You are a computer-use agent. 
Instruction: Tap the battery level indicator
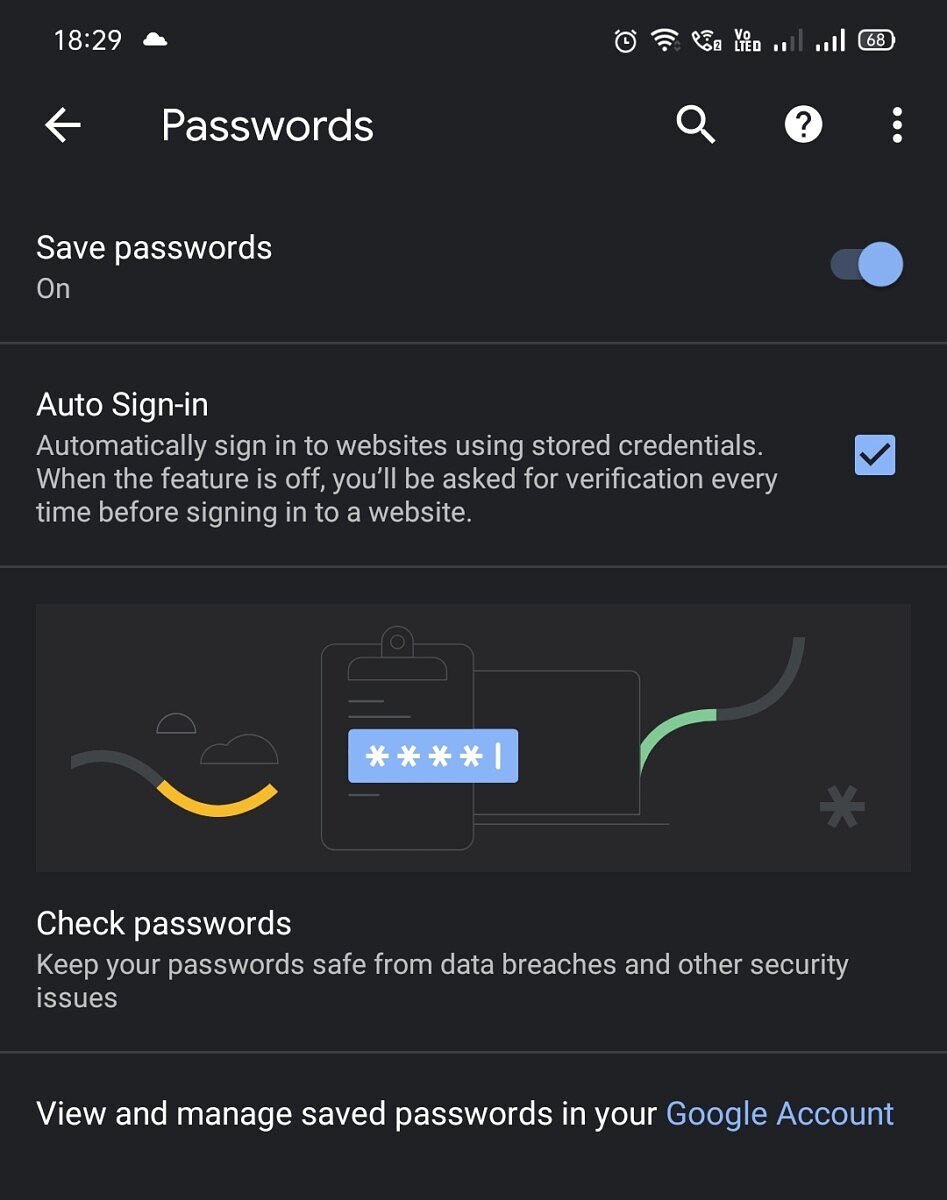[876, 41]
